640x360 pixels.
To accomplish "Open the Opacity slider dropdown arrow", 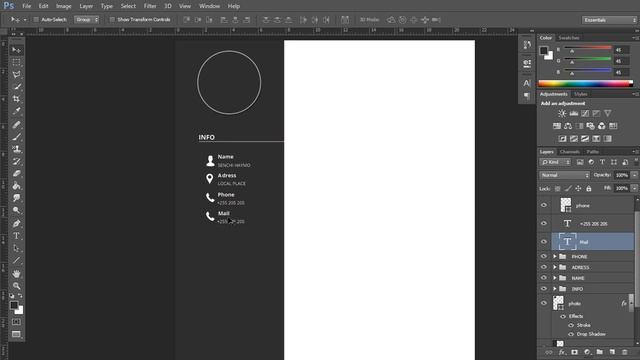I will [x=634, y=175].
